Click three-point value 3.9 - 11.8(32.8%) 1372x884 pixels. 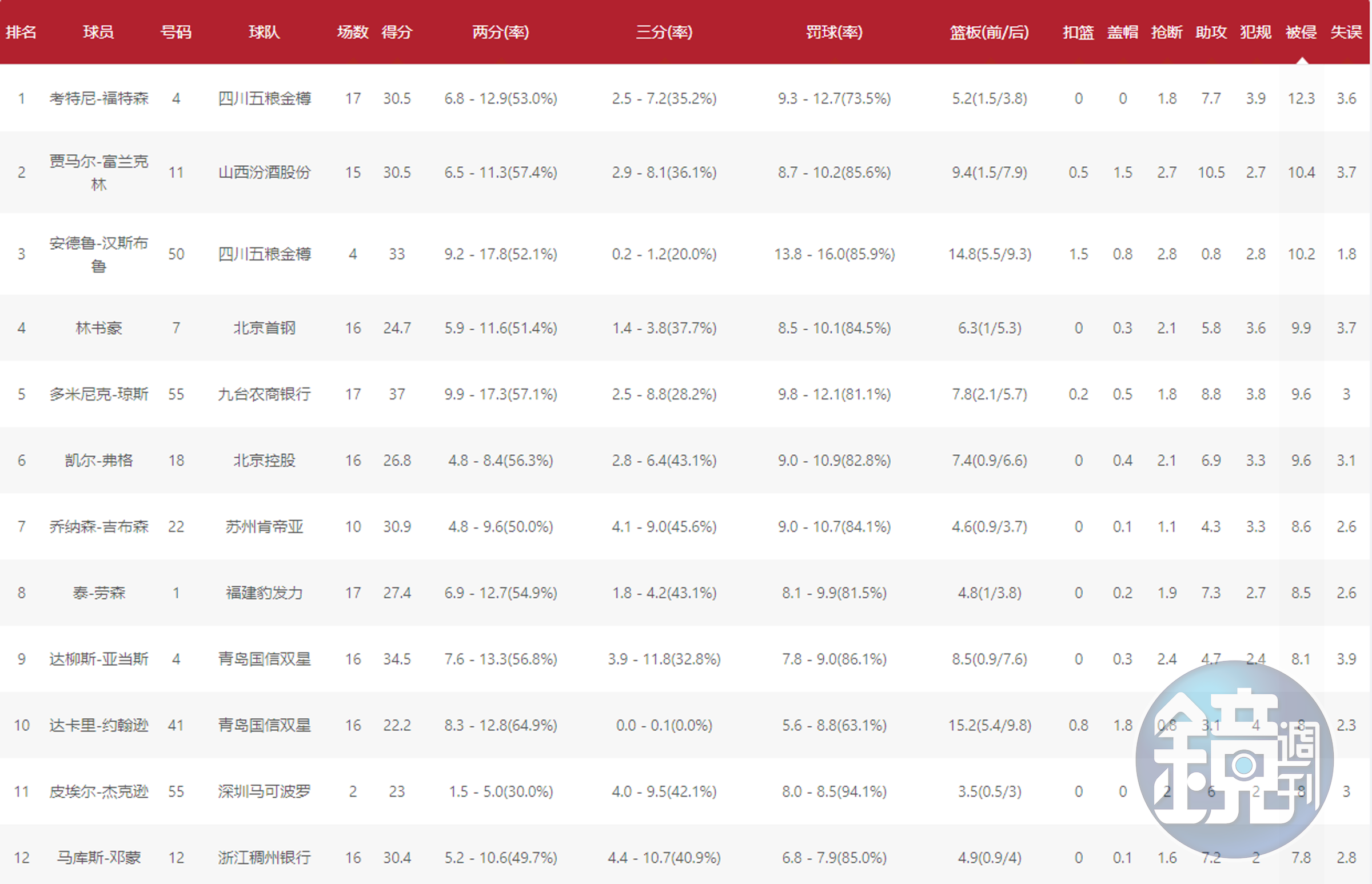664,658
